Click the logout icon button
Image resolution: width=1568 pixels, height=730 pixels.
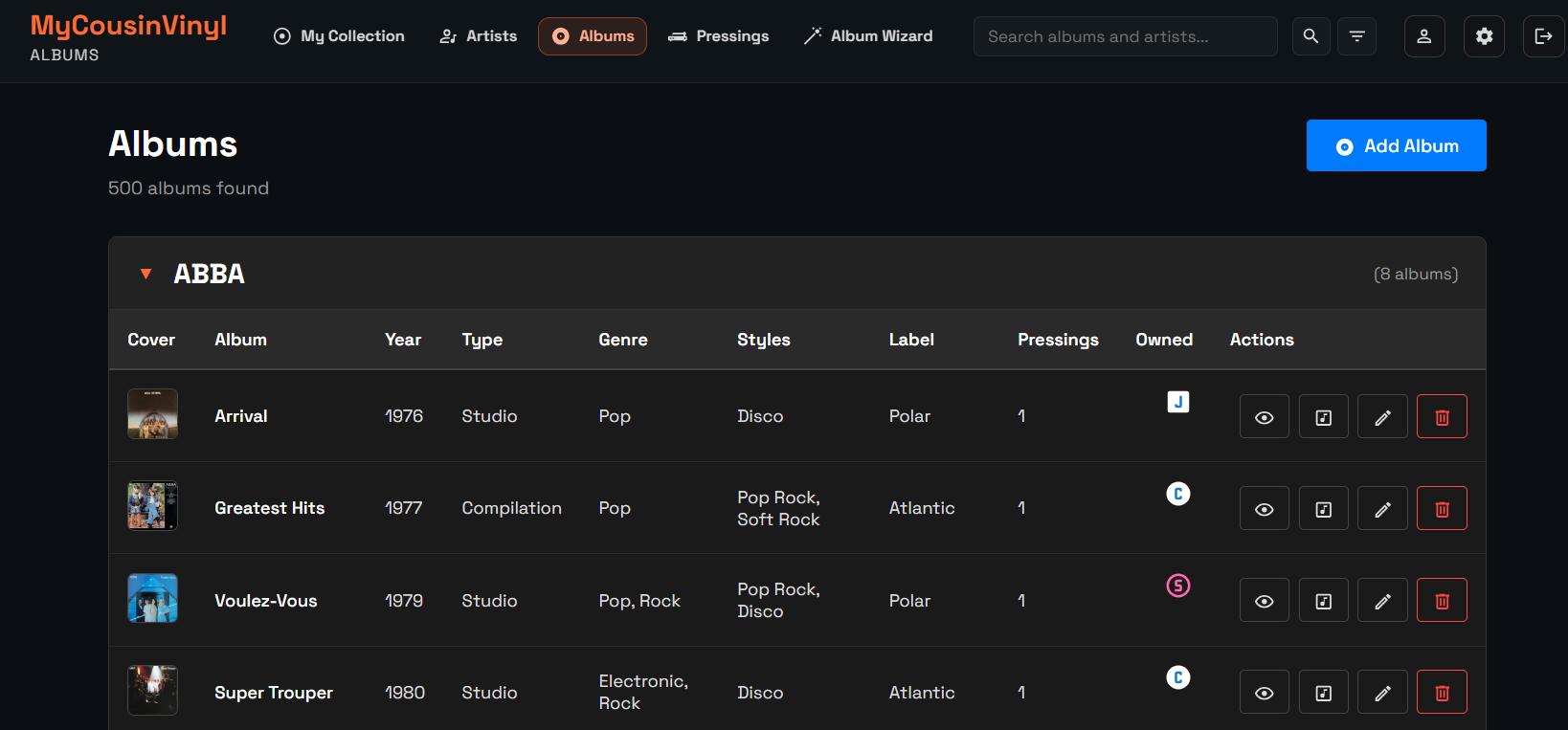[x=1543, y=36]
